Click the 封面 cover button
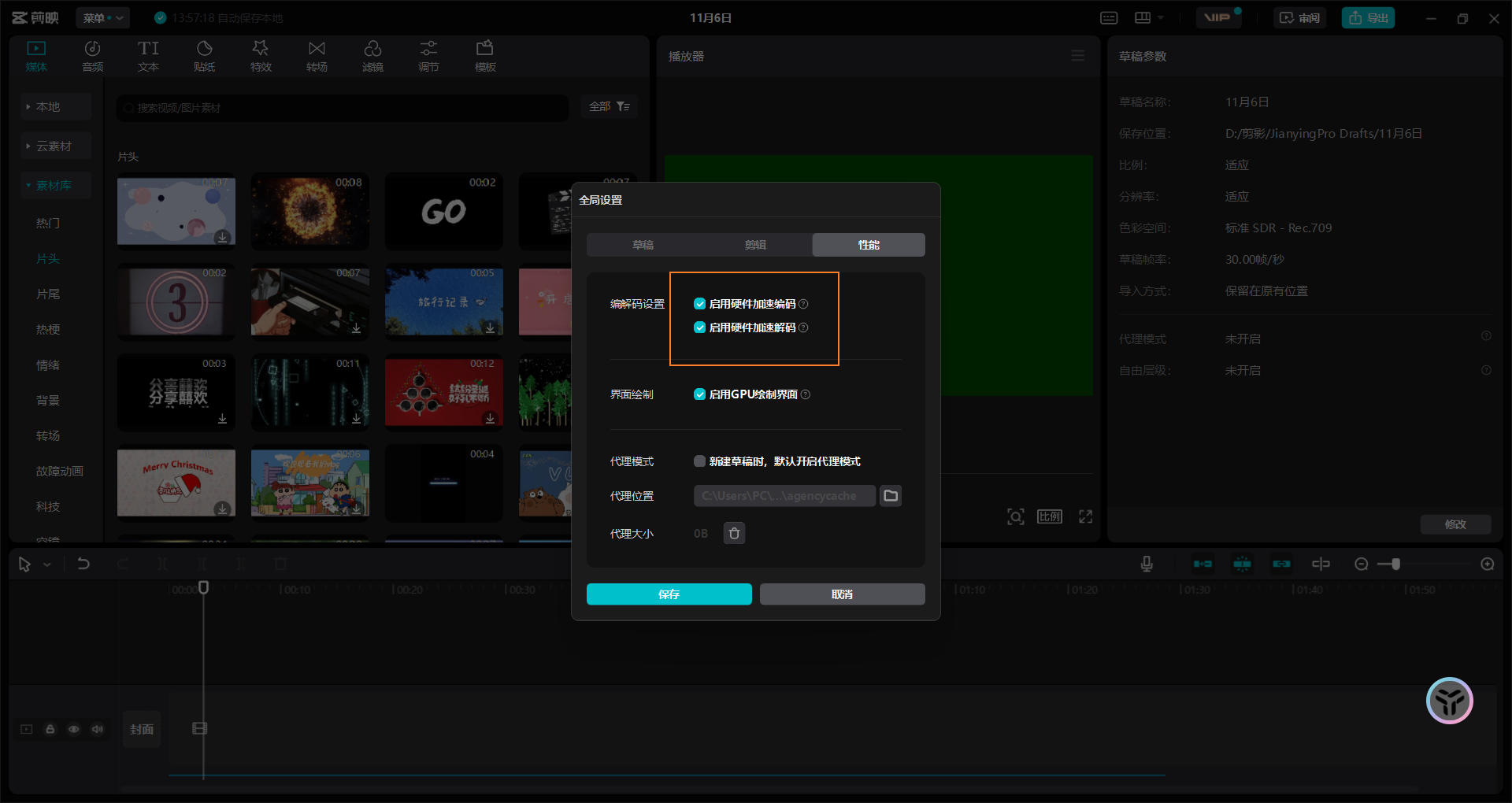This screenshot has width=1512, height=803. [142, 729]
